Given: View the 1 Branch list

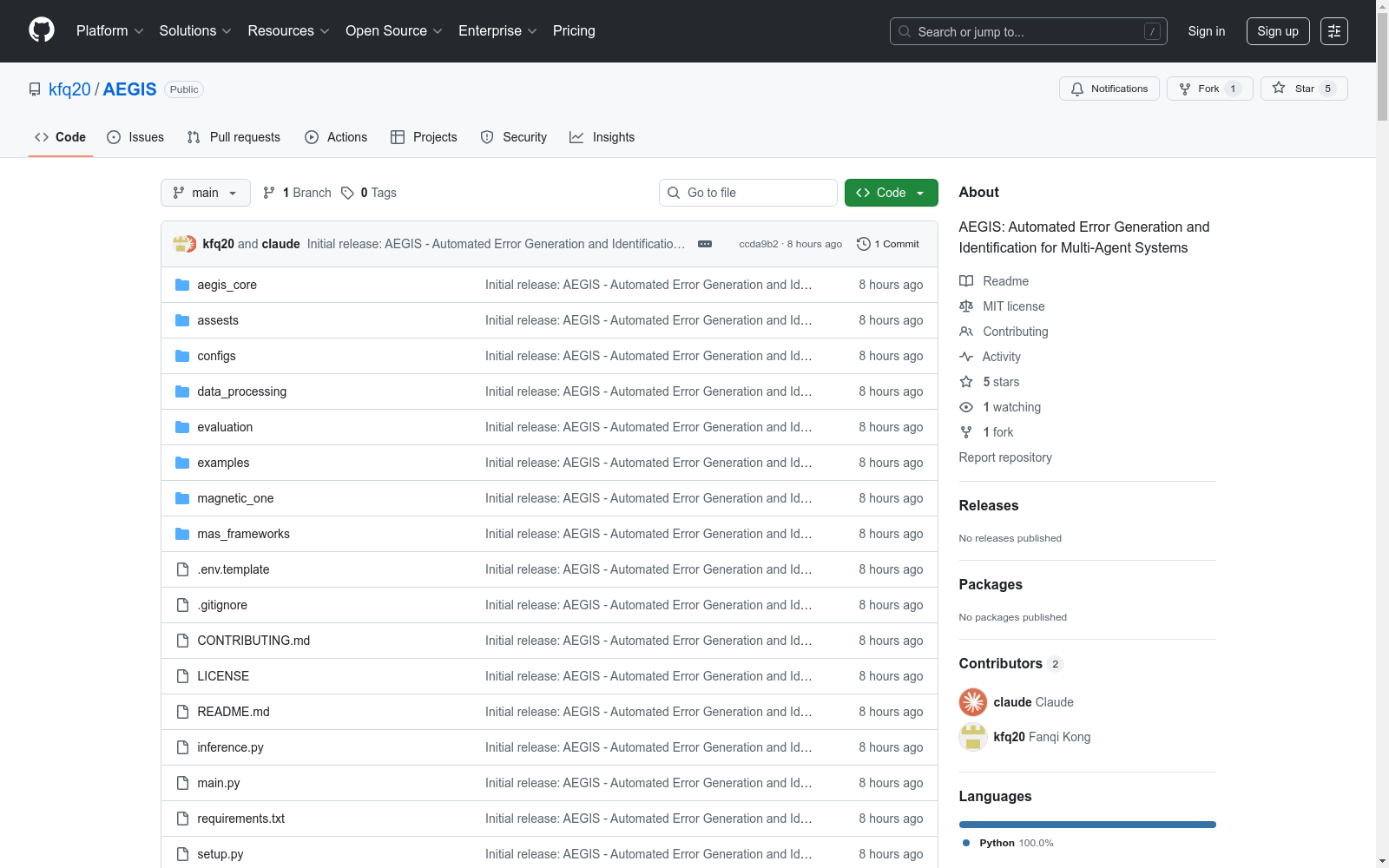Looking at the screenshot, I should (x=297, y=193).
